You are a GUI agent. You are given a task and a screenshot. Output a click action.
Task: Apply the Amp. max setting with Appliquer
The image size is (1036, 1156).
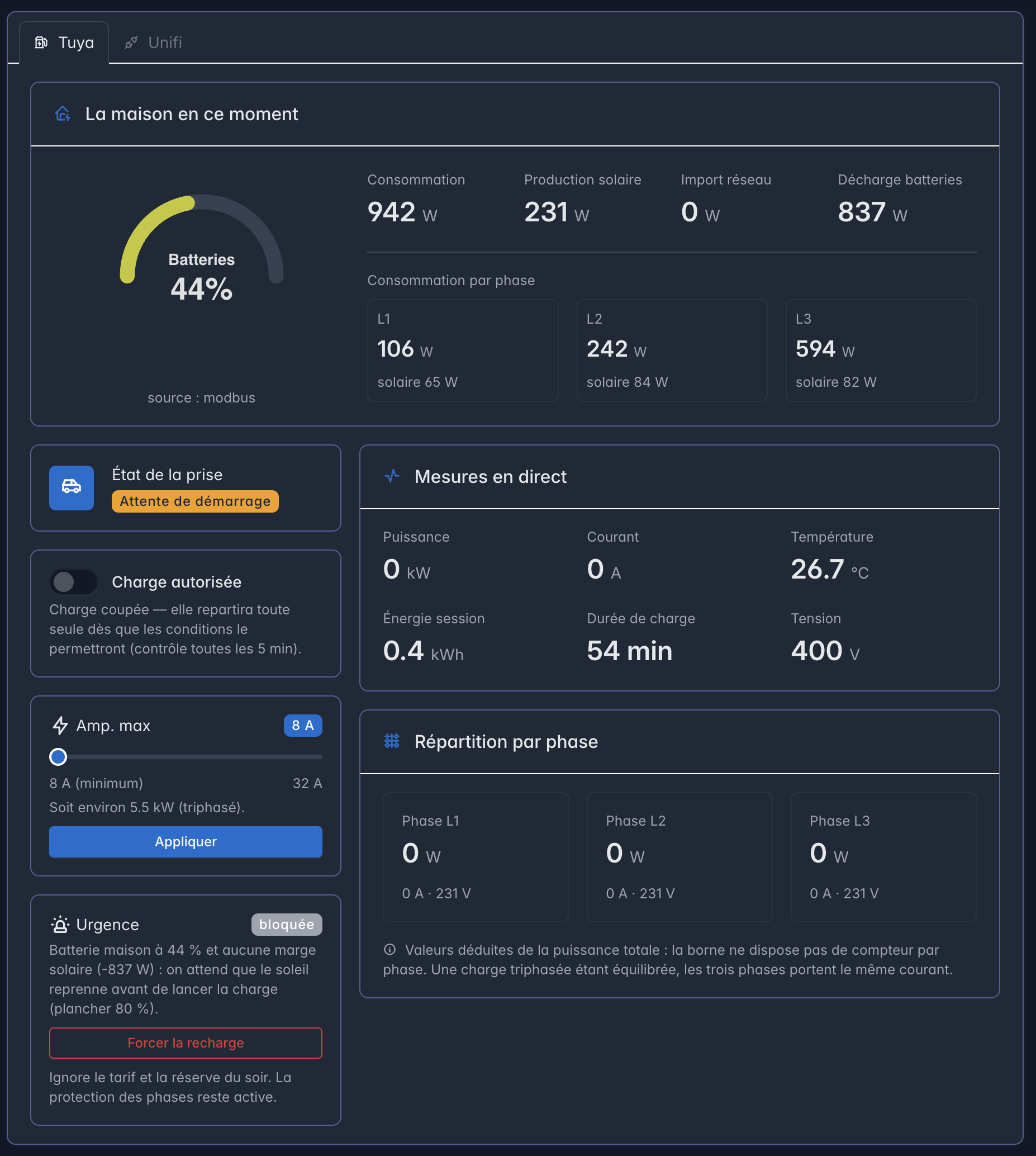(186, 842)
